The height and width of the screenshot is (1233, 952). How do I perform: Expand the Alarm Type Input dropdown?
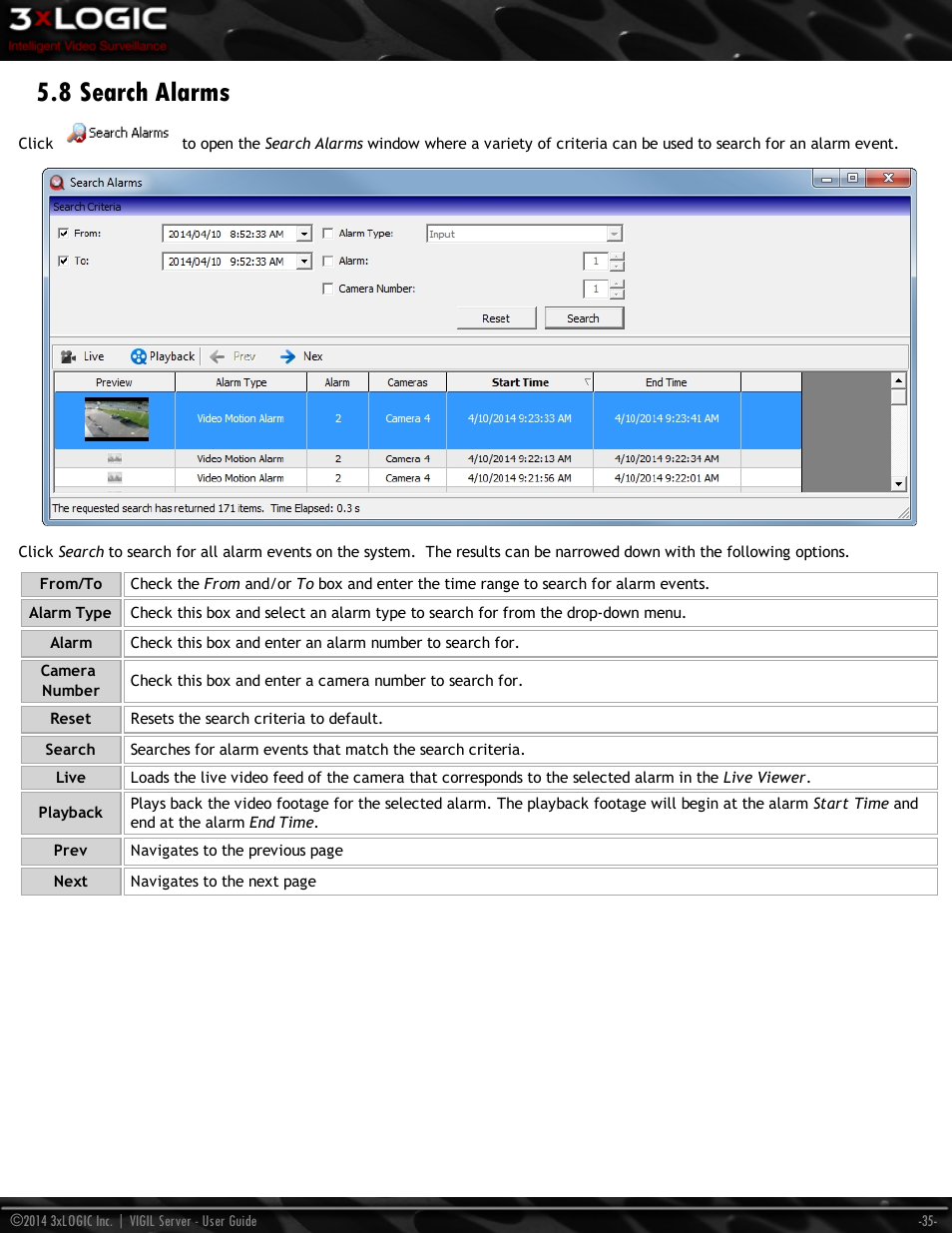[x=615, y=234]
